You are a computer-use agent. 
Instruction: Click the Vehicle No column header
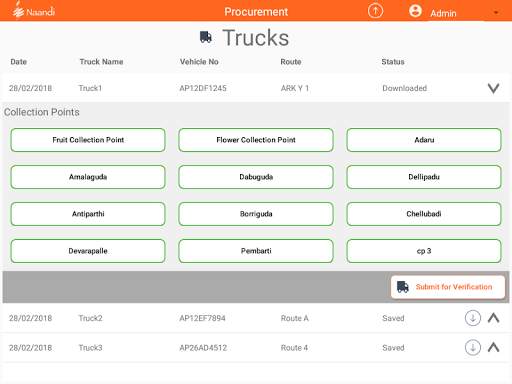tap(199, 62)
